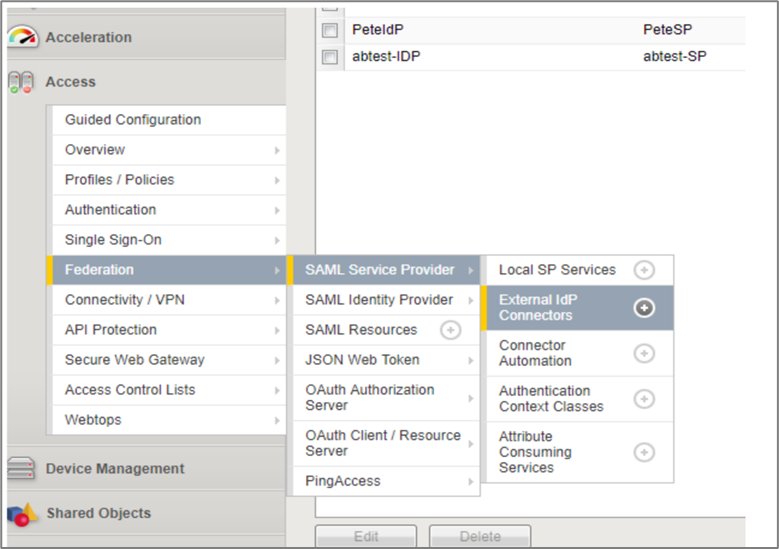The width and height of the screenshot is (779, 549).
Task: Click the Shared Objects shapes icon
Action: click(x=23, y=514)
